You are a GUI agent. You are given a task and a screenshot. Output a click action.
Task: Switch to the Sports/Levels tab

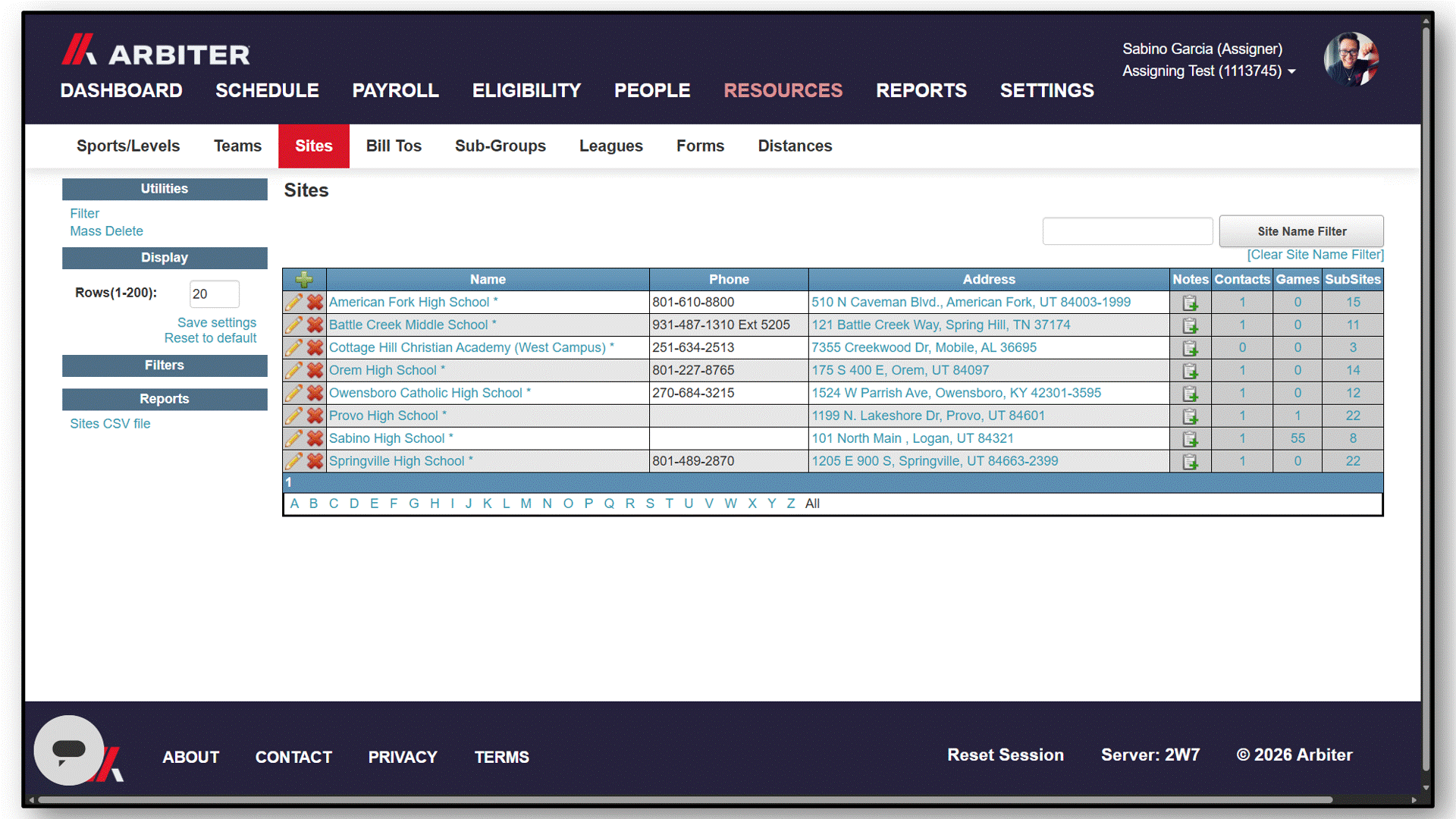coord(128,146)
